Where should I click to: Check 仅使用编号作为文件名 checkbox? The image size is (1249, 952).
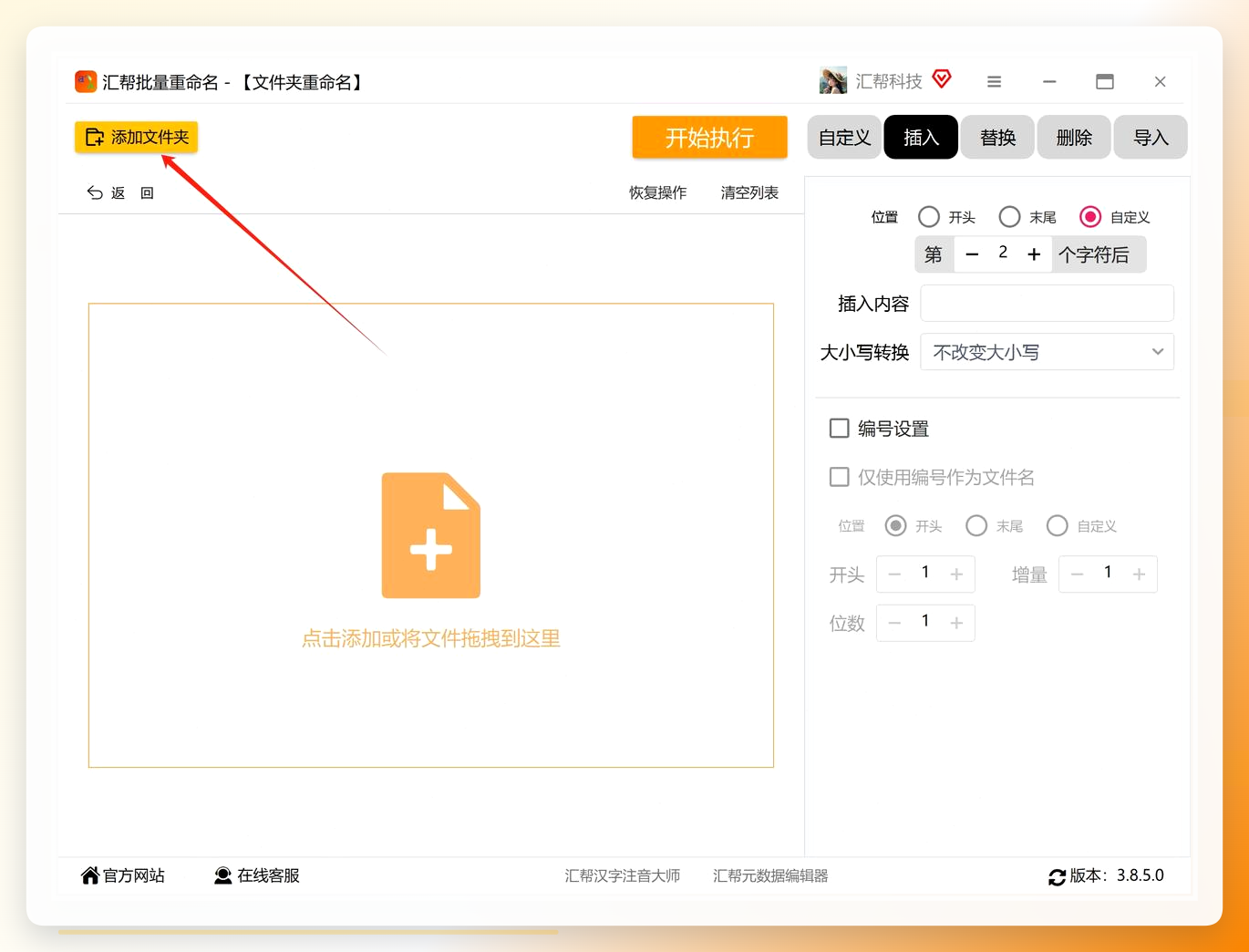click(840, 477)
